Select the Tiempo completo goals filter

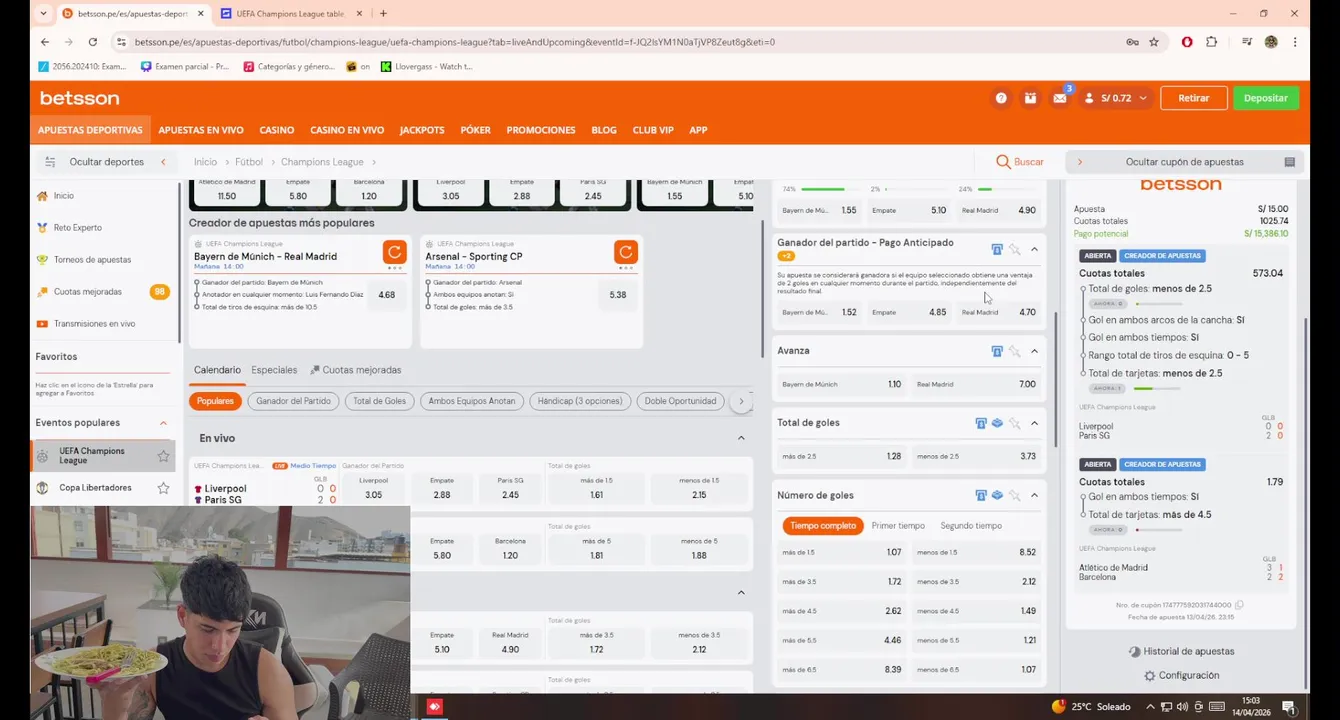[823, 526]
